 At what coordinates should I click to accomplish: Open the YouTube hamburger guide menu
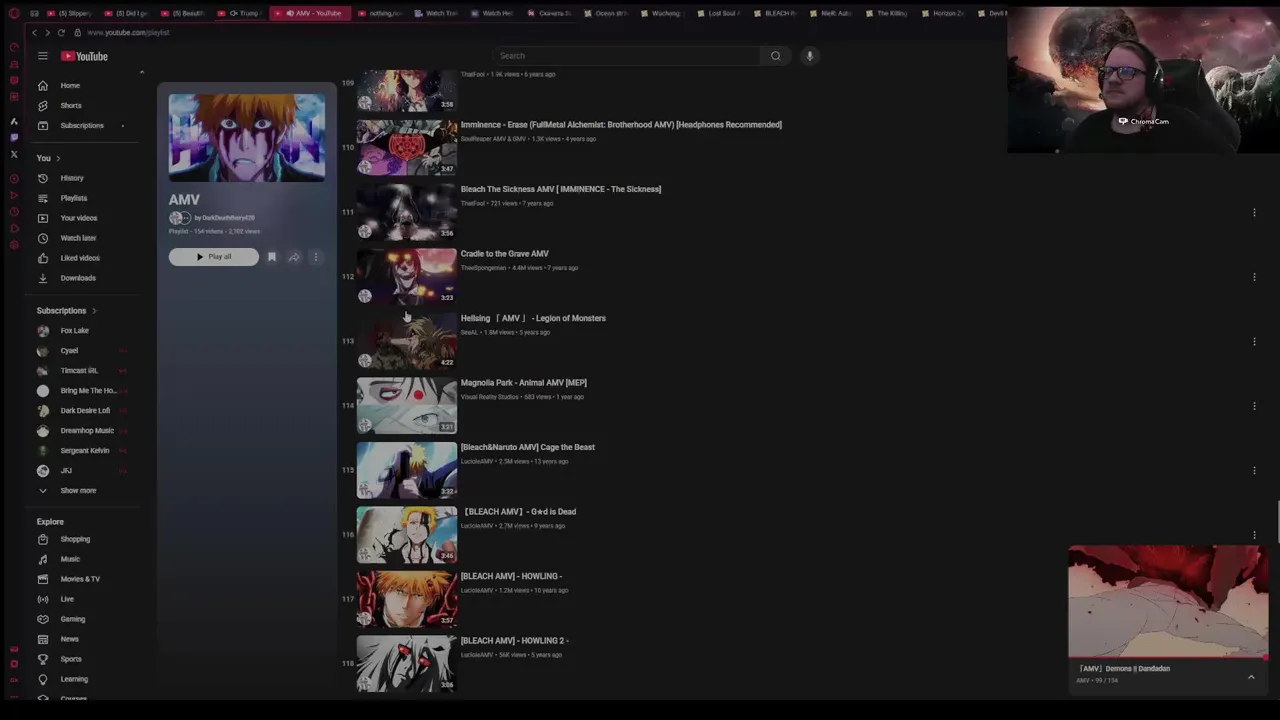click(x=43, y=56)
